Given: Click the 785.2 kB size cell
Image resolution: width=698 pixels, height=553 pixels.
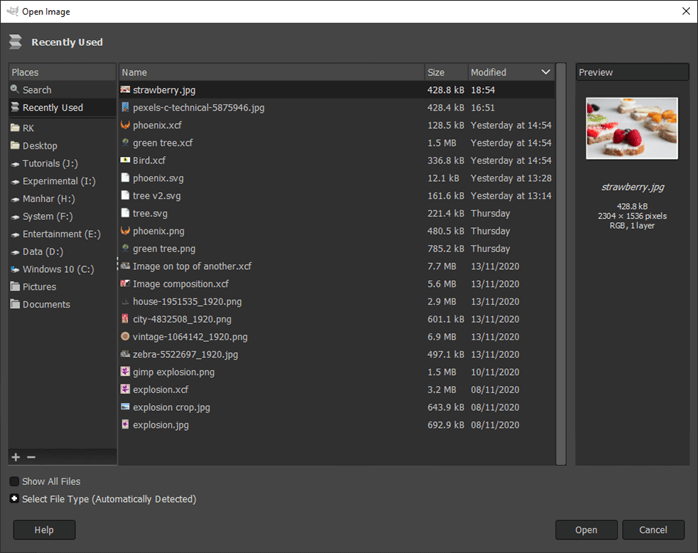Looking at the screenshot, I should tap(446, 248).
